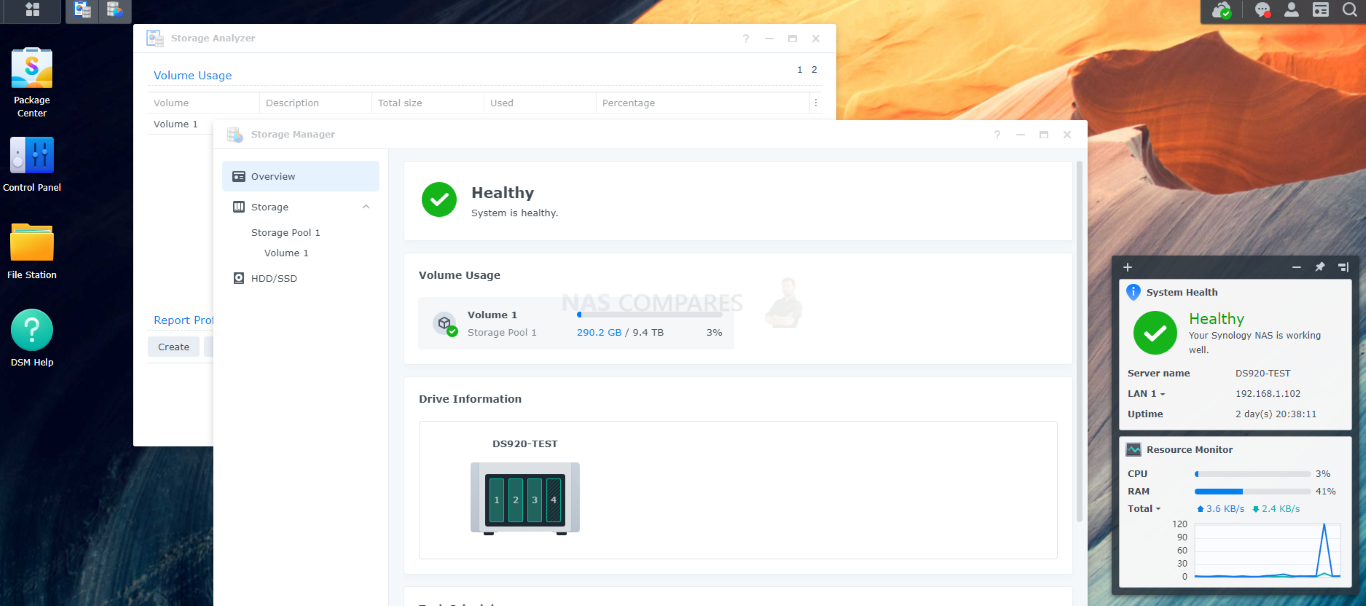Select drive bay 2 in DS920-TEST
This screenshot has width=1366, height=606.
tap(516, 499)
